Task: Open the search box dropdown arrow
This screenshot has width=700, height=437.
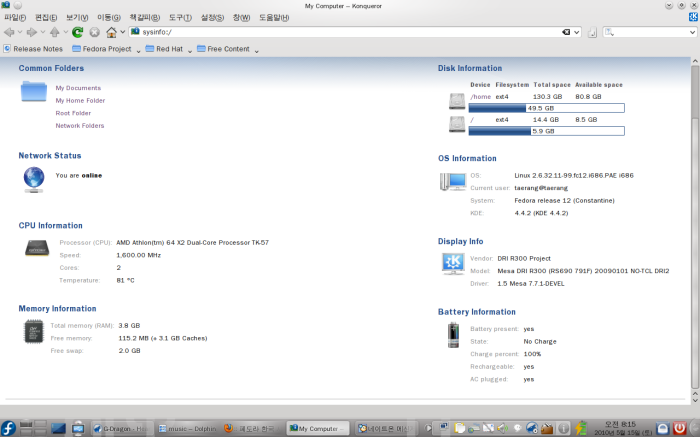Action: coord(692,32)
